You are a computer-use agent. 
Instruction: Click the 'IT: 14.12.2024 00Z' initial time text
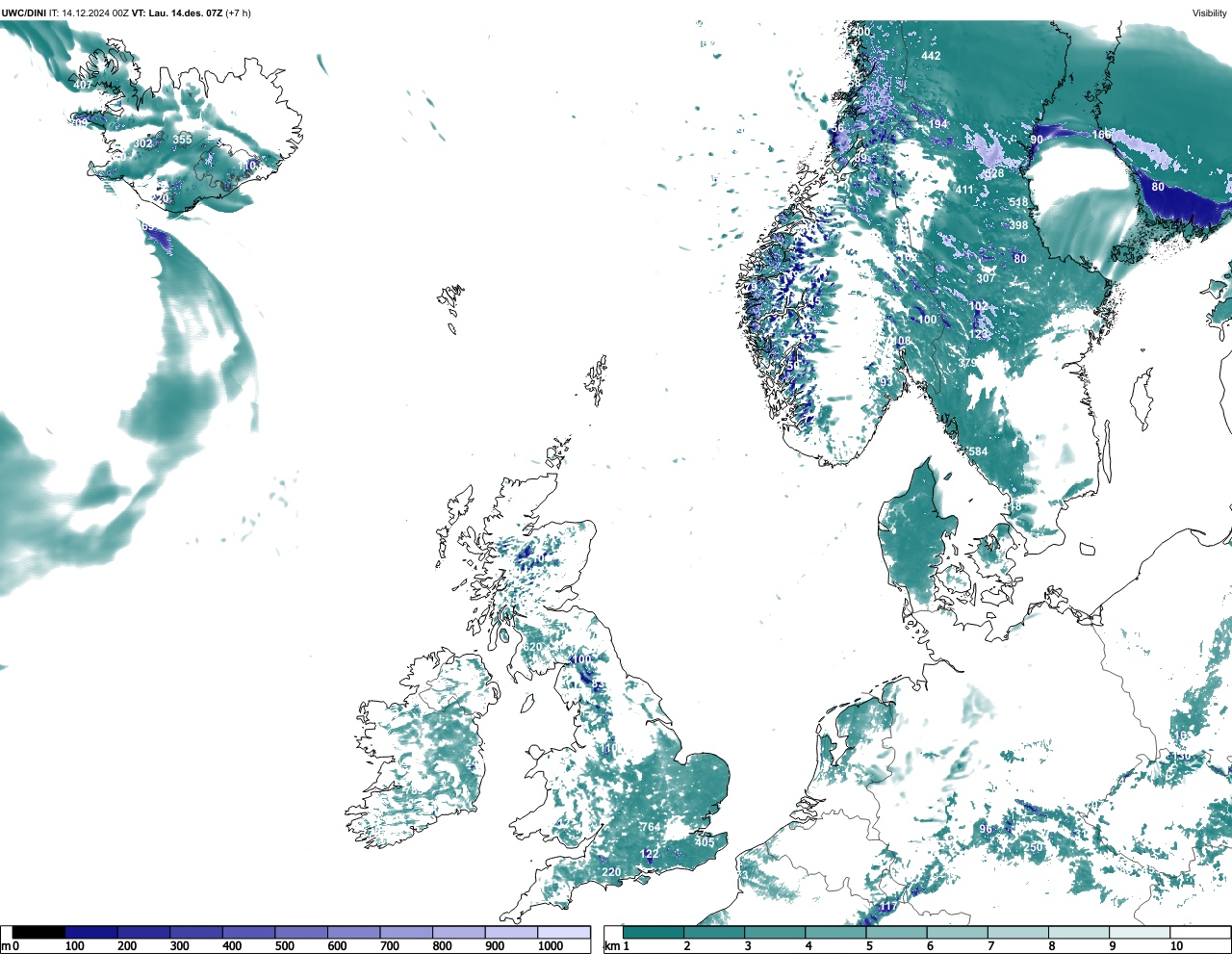point(89,13)
